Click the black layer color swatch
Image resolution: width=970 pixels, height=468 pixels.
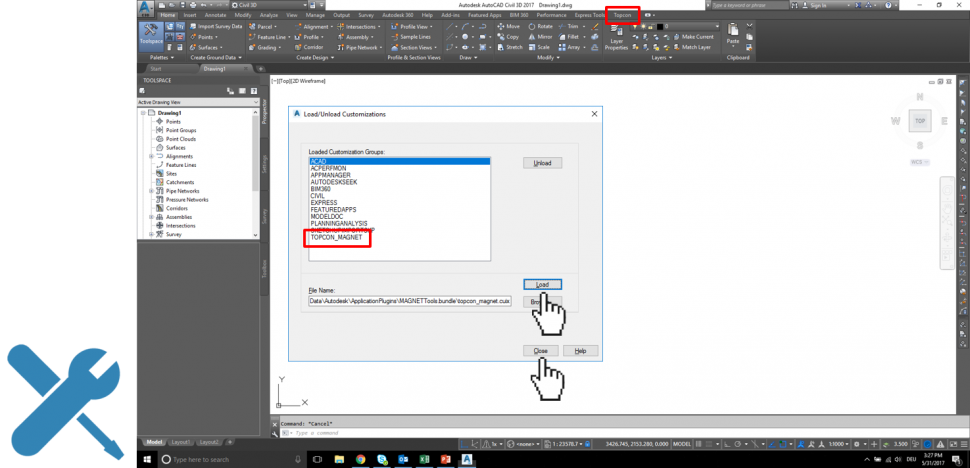(x=659, y=27)
